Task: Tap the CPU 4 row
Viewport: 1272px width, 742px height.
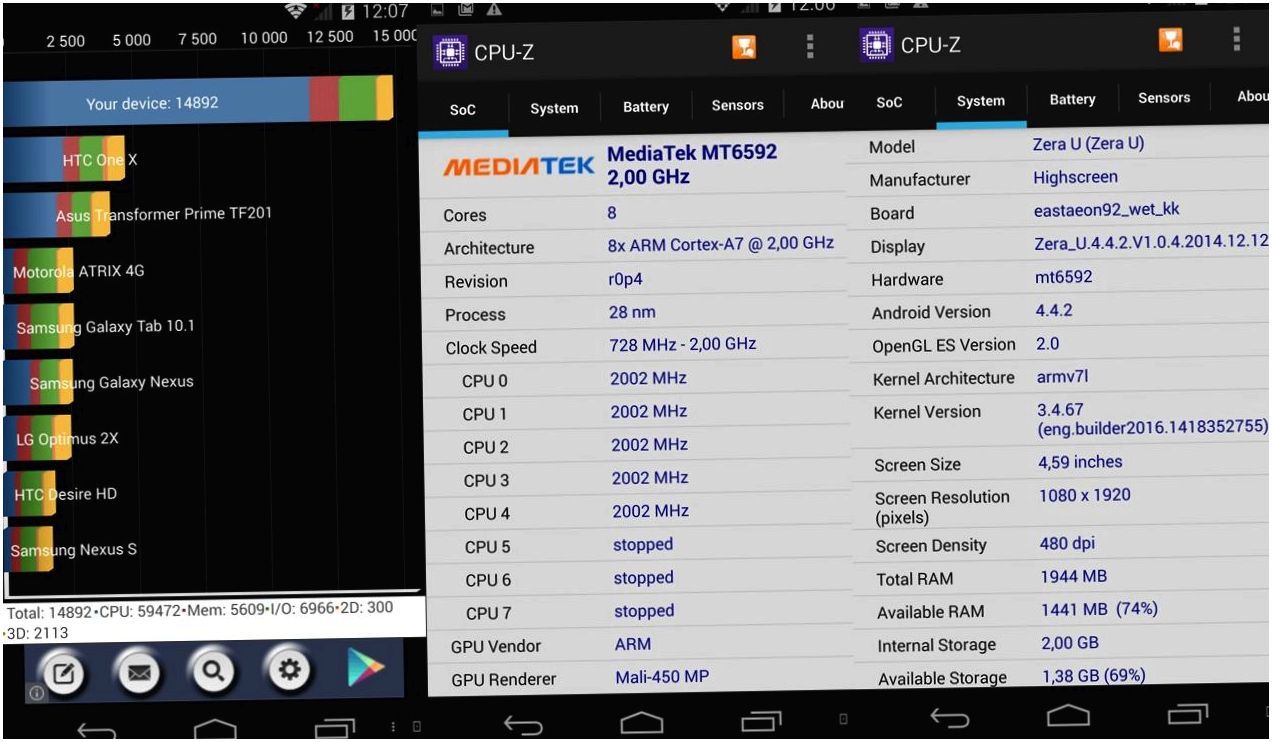Action: tap(637, 512)
